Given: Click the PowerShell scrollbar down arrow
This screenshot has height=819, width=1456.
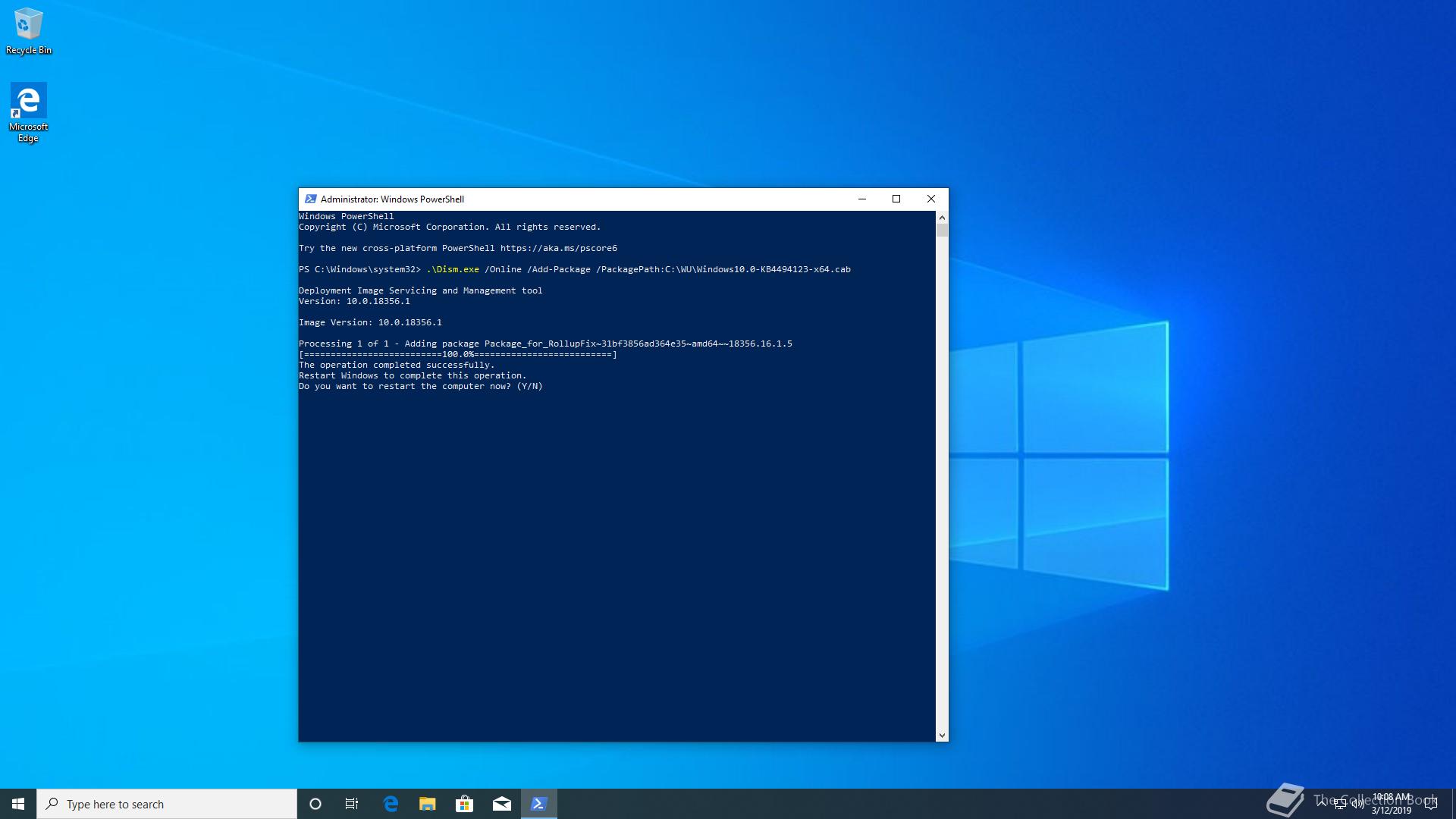Looking at the screenshot, I should point(942,735).
